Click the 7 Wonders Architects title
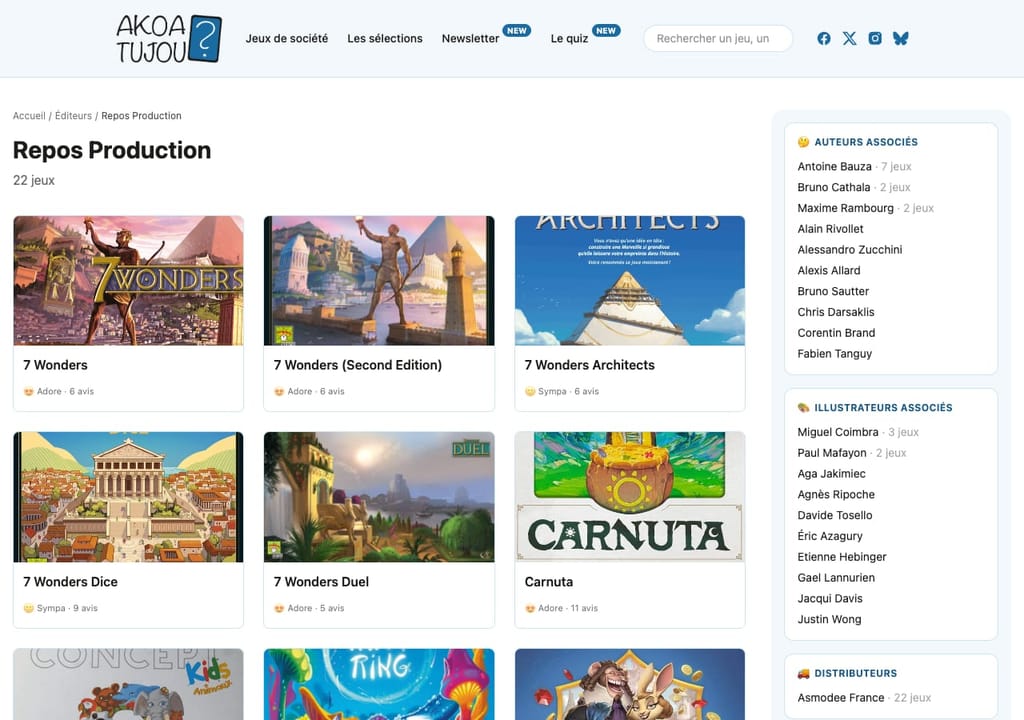Screen dimensions: 1024x720 pyautogui.click(x=589, y=365)
